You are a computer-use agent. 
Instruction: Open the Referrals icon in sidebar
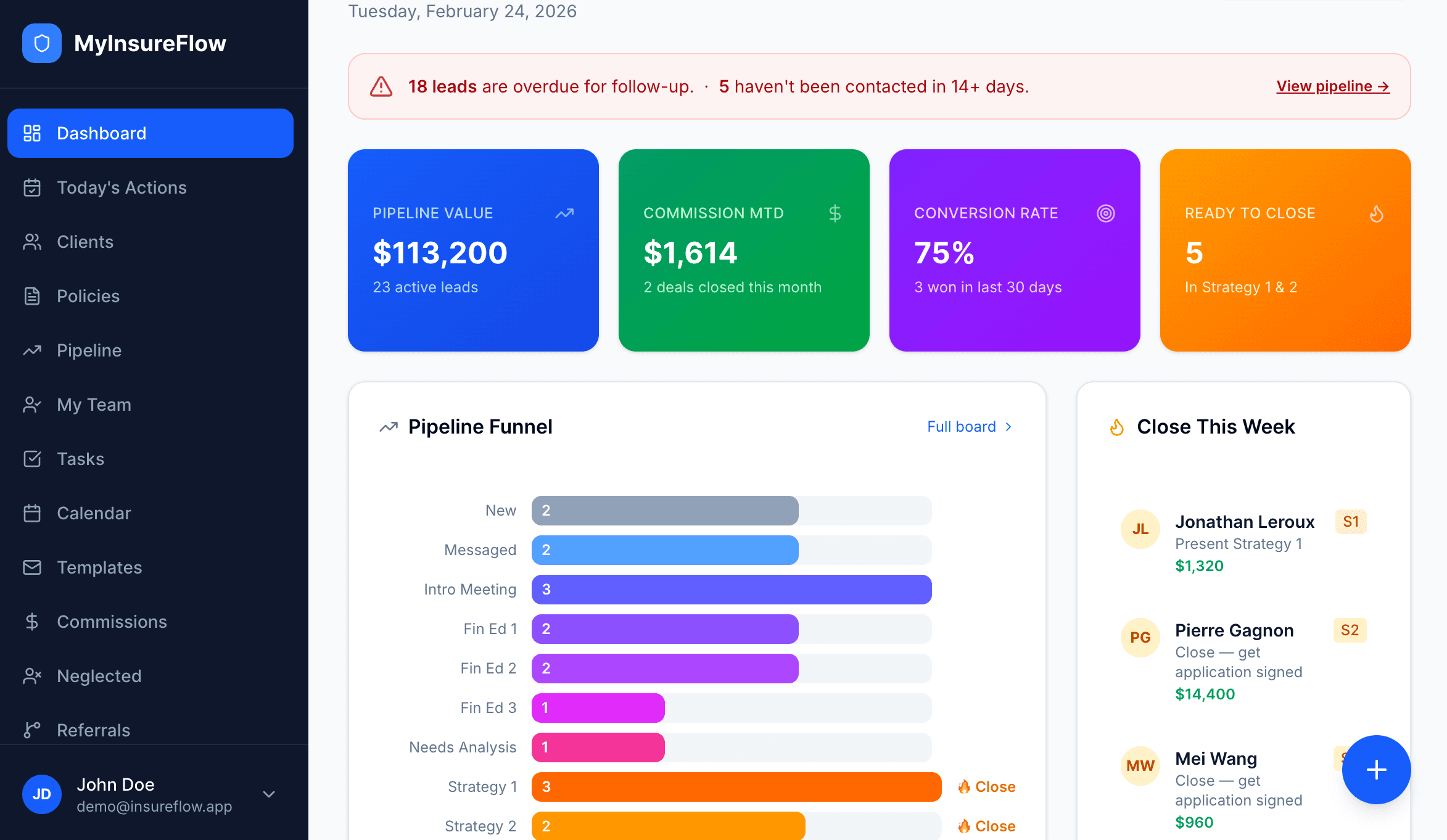(x=32, y=730)
